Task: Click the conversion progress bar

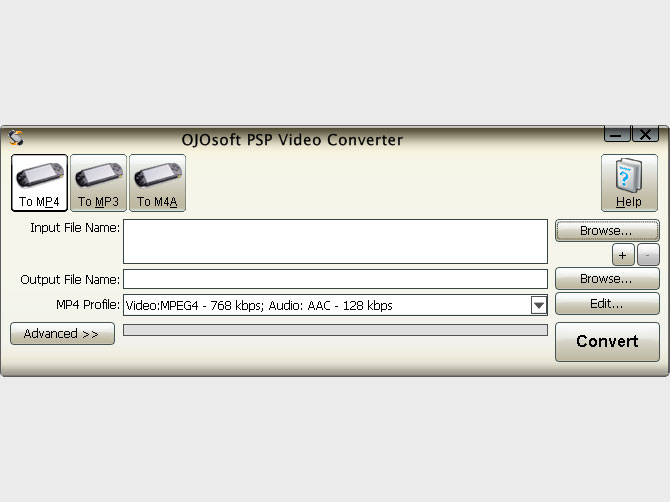Action: tap(335, 330)
